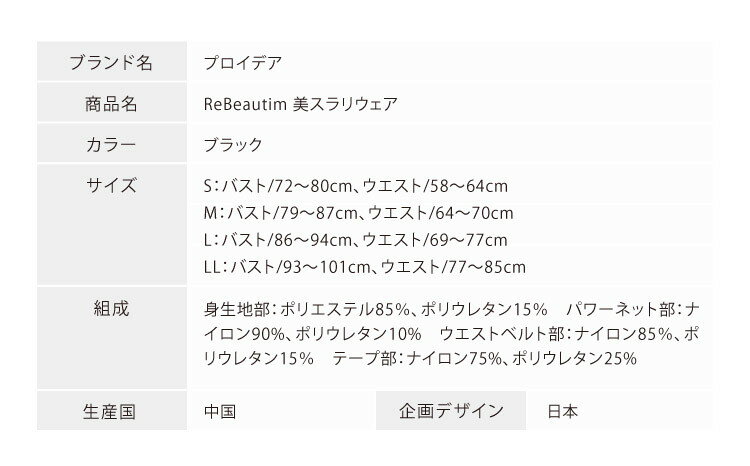The height and width of the screenshot is (466, 750).
Task: Click the M size row text
Action: (357, 213)
